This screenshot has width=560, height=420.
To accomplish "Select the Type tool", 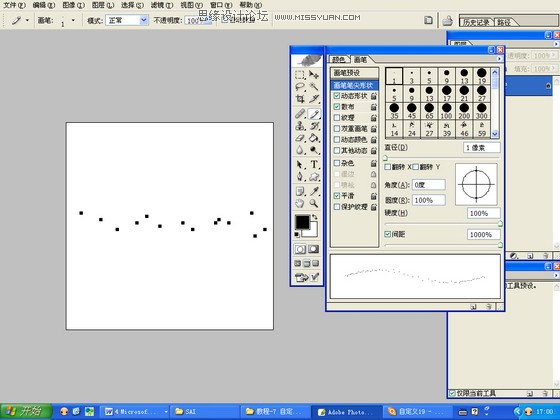I will pos(314,164).
